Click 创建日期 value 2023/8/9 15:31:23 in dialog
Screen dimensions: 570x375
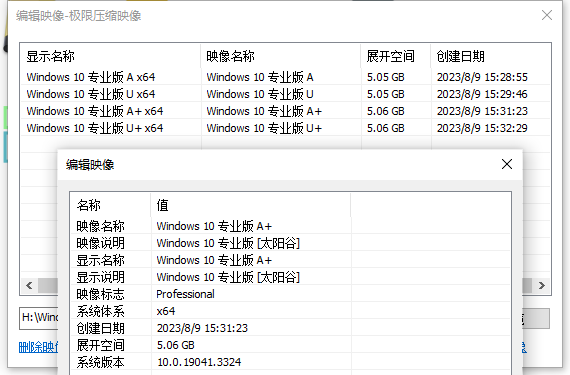click(x=202, y=328)
